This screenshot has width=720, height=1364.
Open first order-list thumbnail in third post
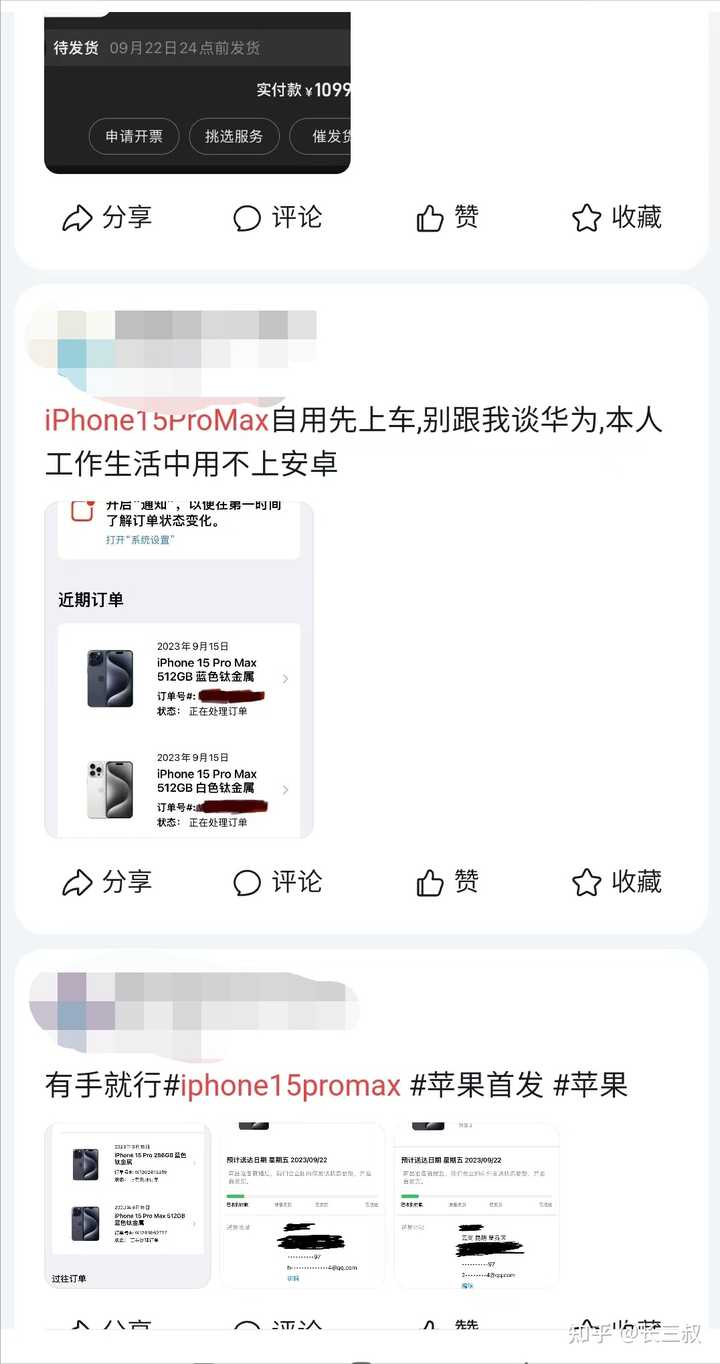click(x=128, y=1205)
